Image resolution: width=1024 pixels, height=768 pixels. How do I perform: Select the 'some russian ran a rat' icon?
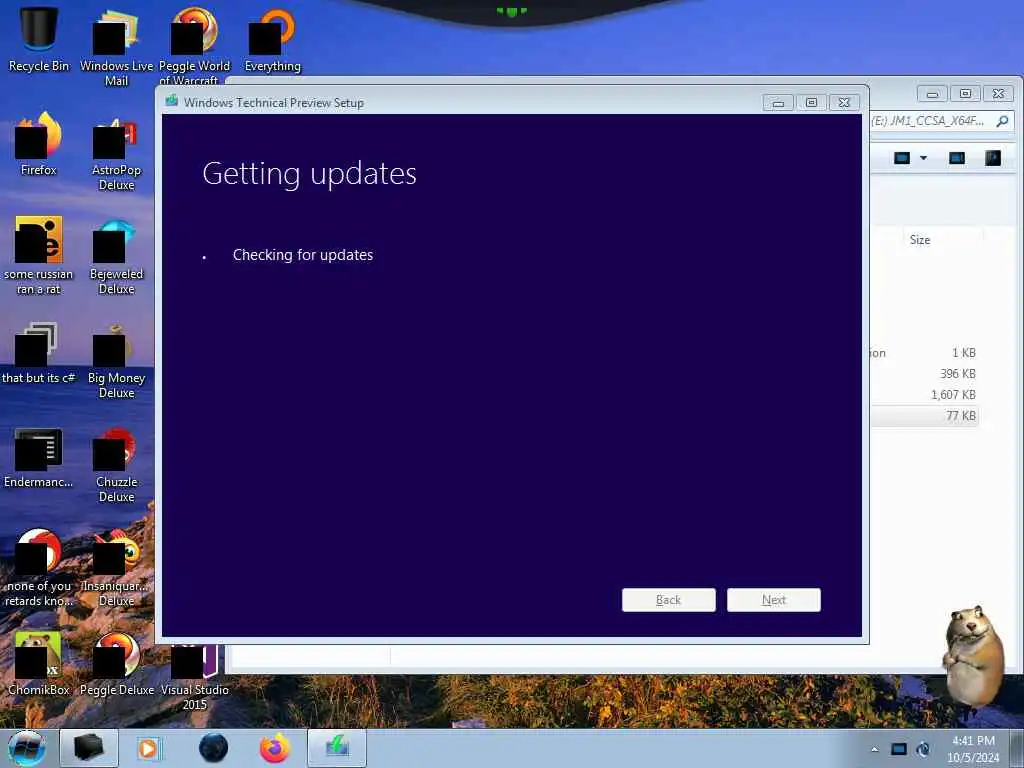pos(39,256)
